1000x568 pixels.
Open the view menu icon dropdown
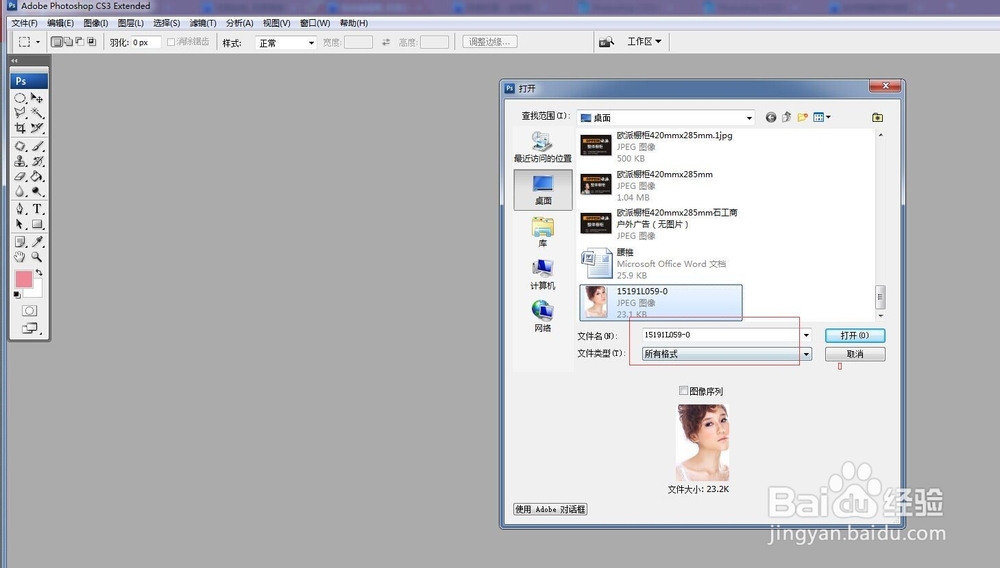point(821,117)
